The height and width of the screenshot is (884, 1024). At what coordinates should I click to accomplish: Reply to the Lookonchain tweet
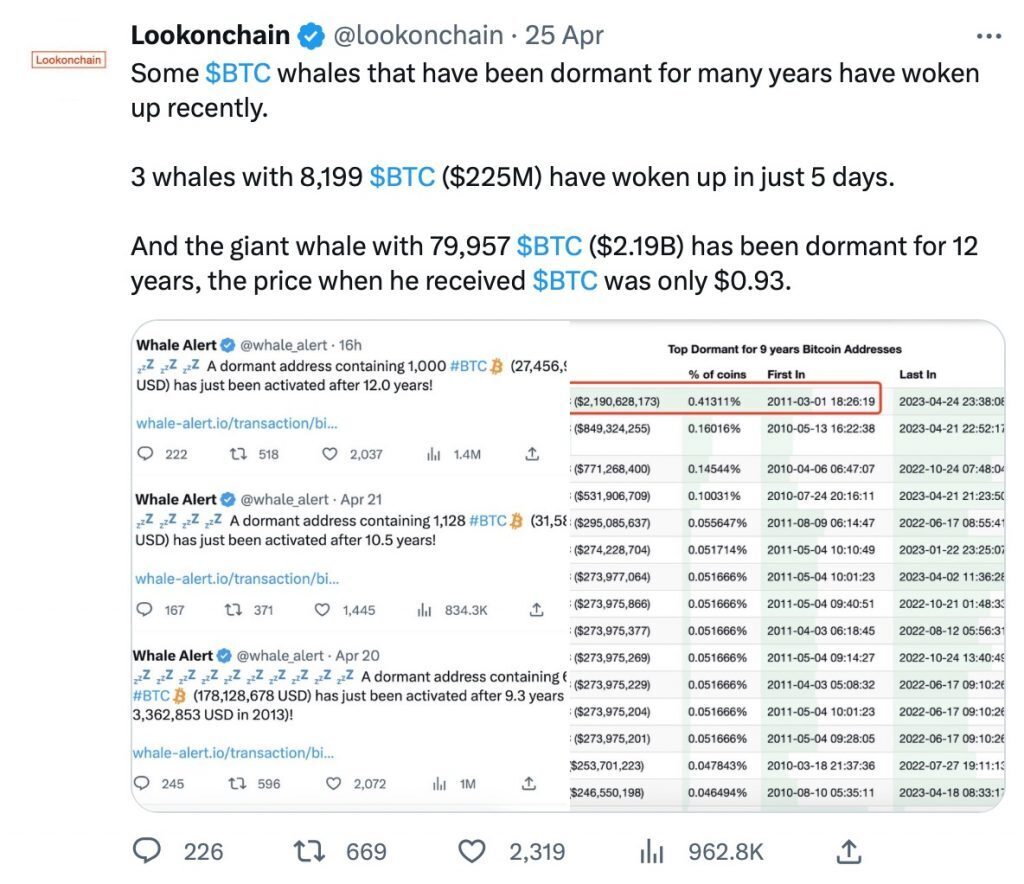[147, 852]
